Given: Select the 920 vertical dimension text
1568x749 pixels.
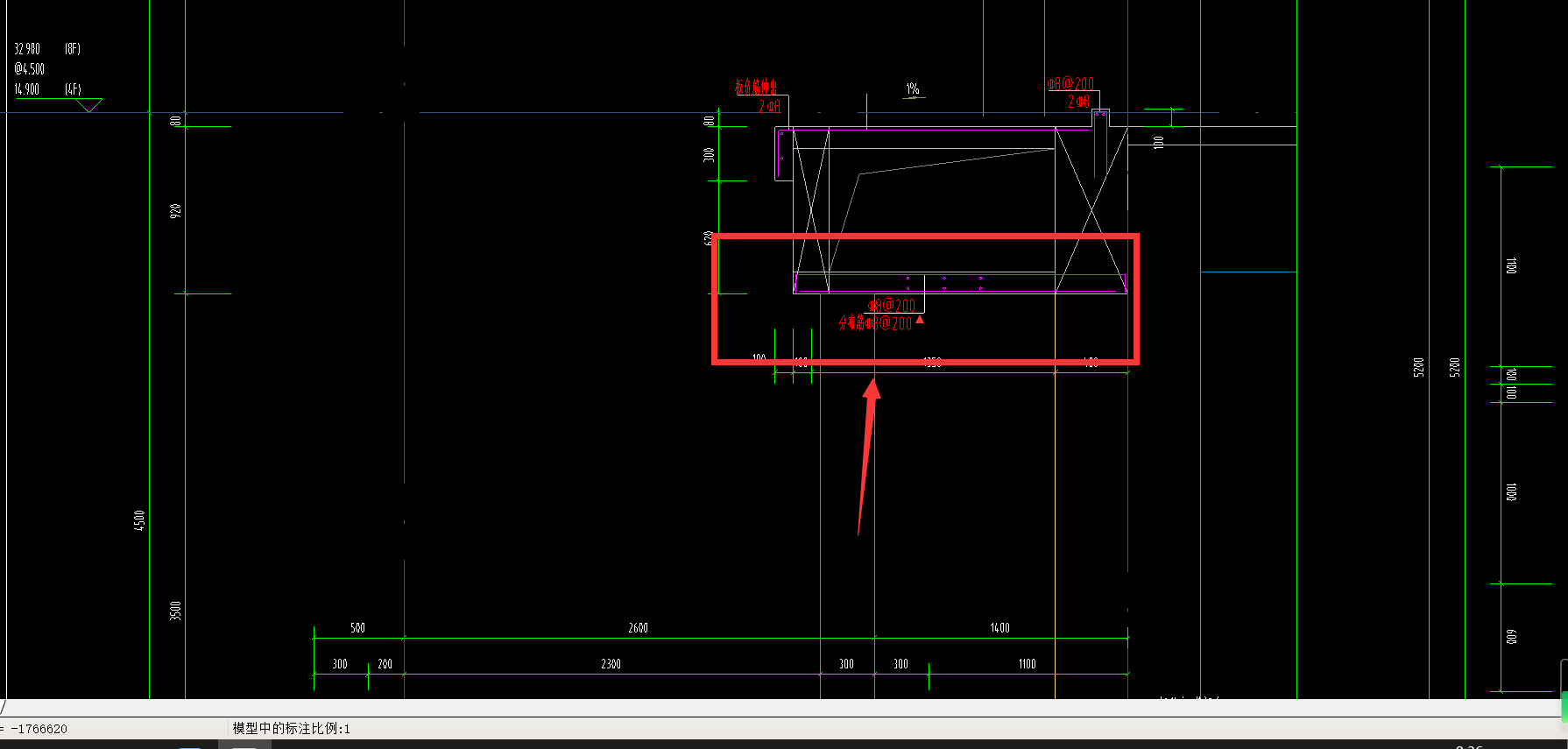Looking at the screenshot, I should [x=175, y=210].
